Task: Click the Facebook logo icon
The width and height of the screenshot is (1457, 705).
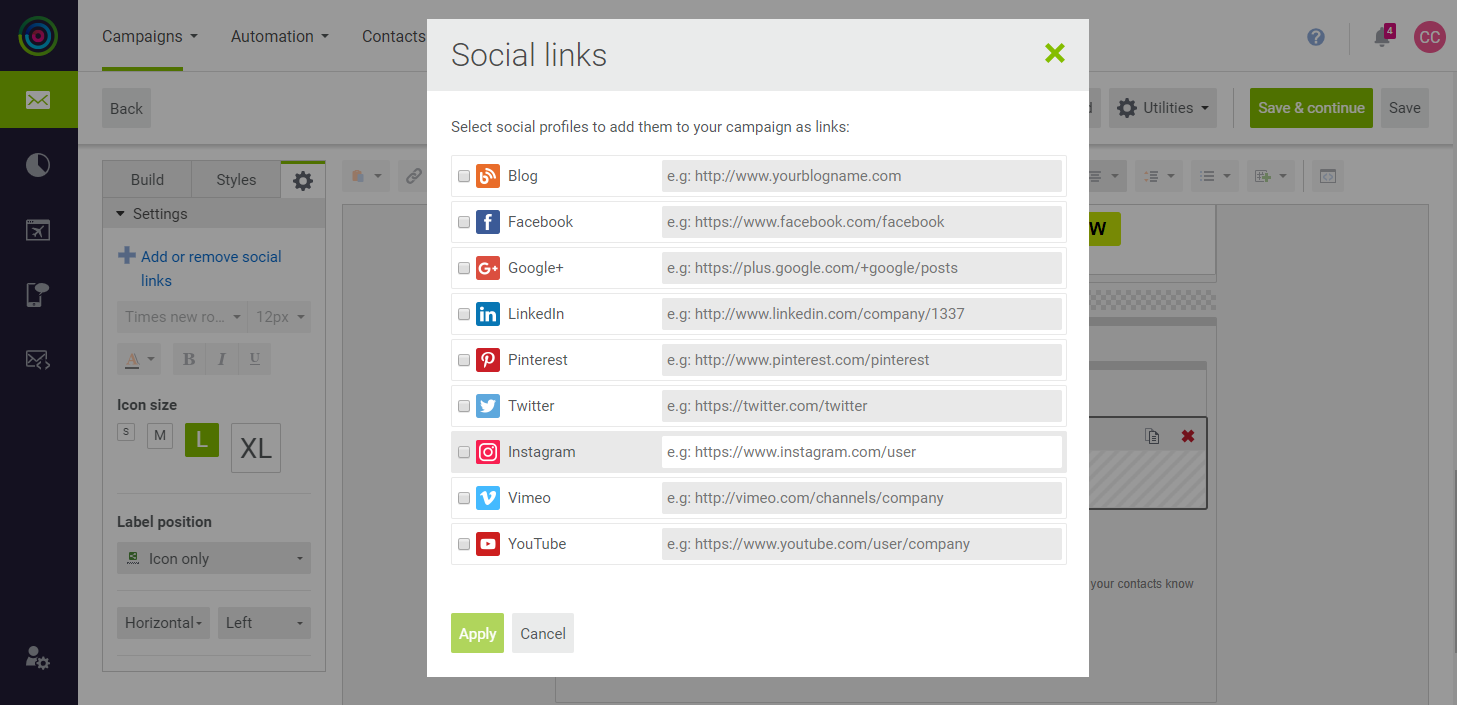Action: coord(488,222)
